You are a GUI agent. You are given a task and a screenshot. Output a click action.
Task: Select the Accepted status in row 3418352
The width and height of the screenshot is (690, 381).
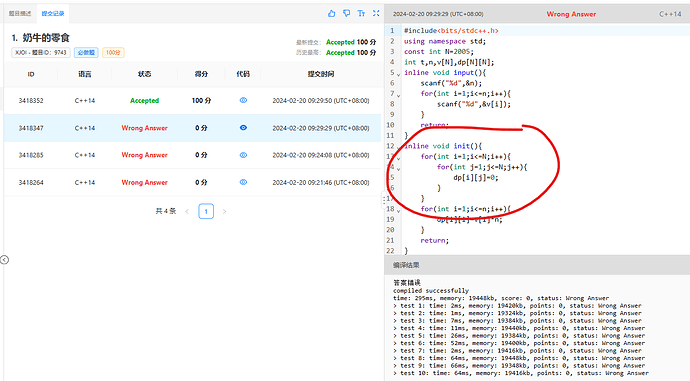coord(144,101)
